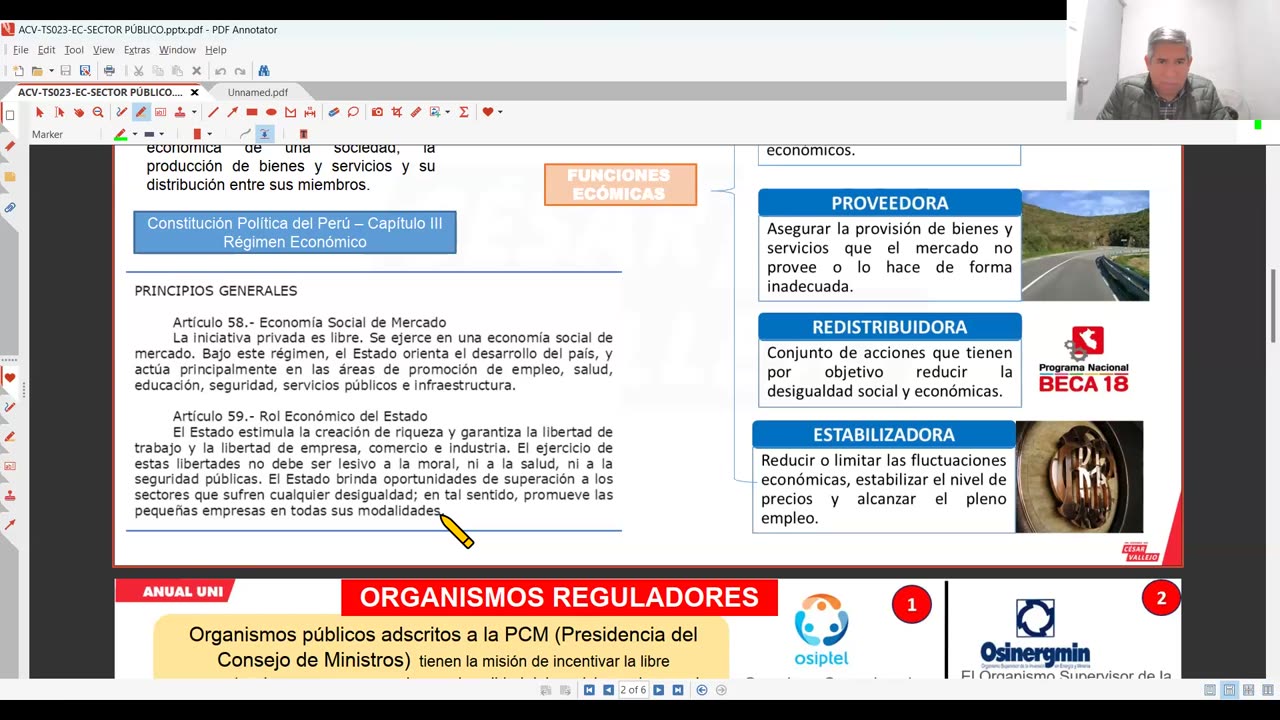Select the Lasso tool
Viewport: 1280px width, 720px height.
[353, 112]
